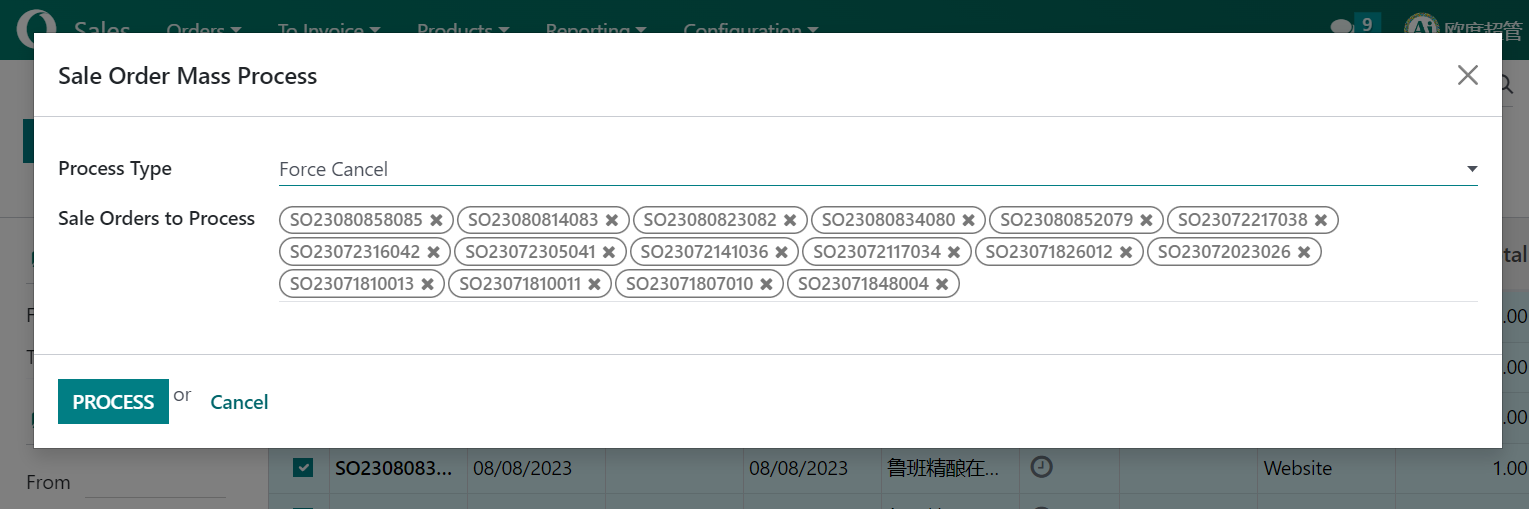Open the conversations icon with badge 9
Screen dimensions: 1529x509
pos(1354,26)
